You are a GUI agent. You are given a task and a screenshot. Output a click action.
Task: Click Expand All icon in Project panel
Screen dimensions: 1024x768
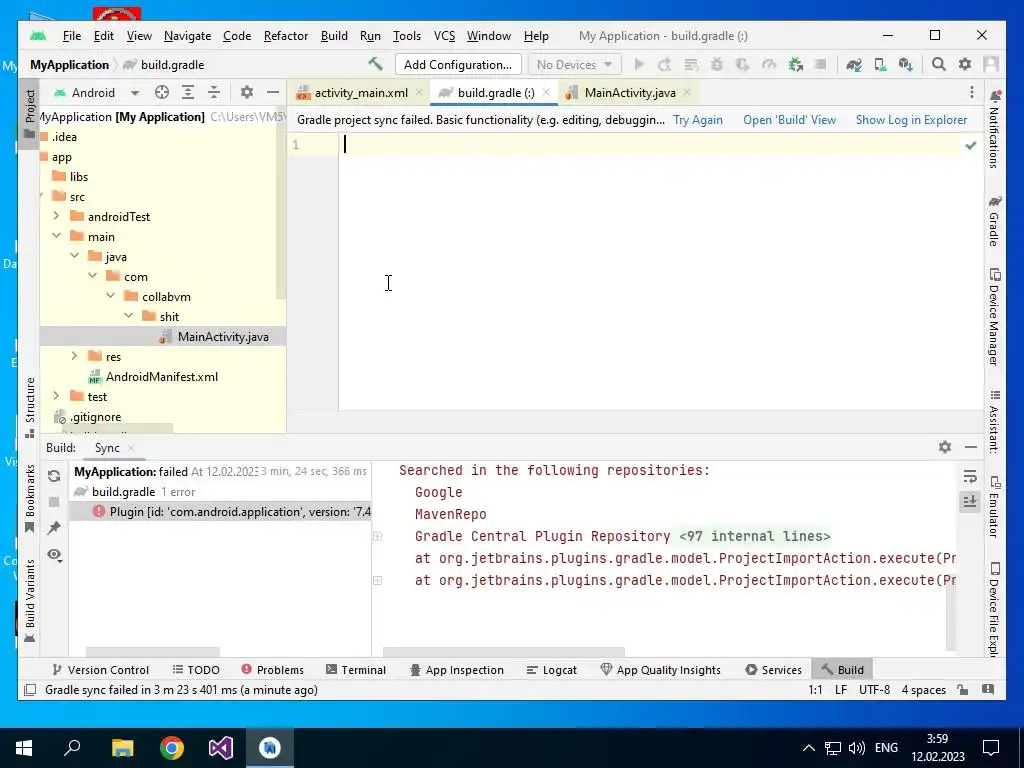coord(188,93)
